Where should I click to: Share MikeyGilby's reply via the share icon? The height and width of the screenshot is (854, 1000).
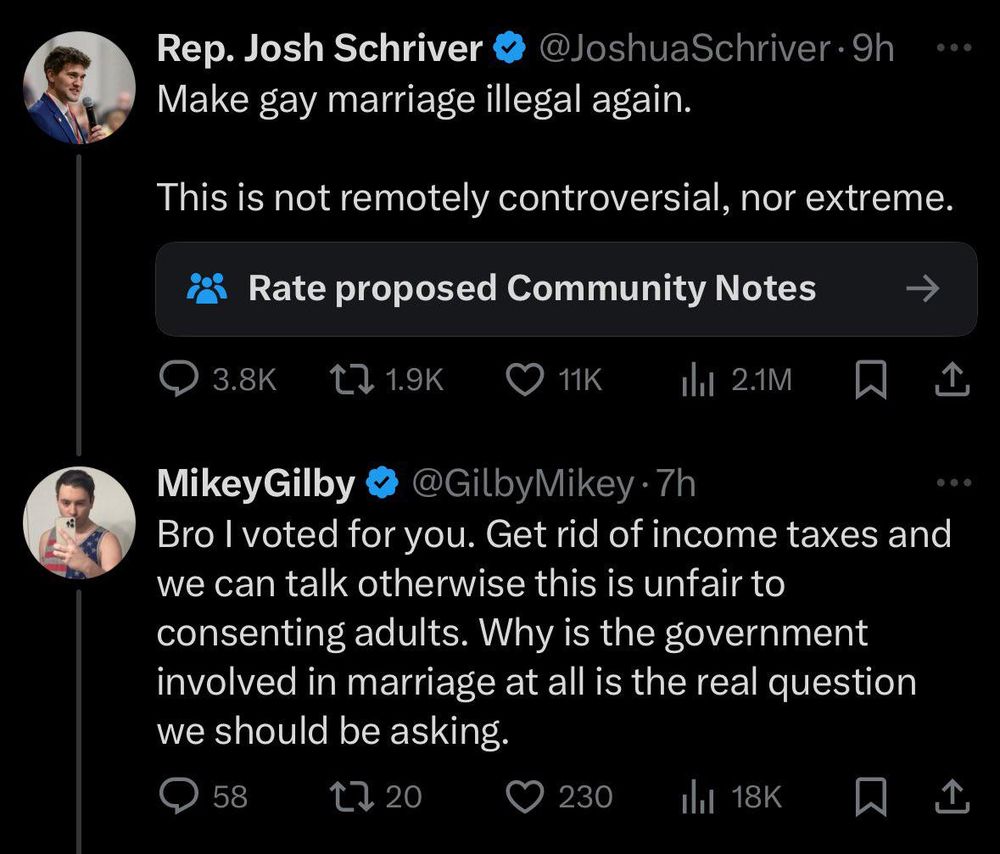click(952, 795)
